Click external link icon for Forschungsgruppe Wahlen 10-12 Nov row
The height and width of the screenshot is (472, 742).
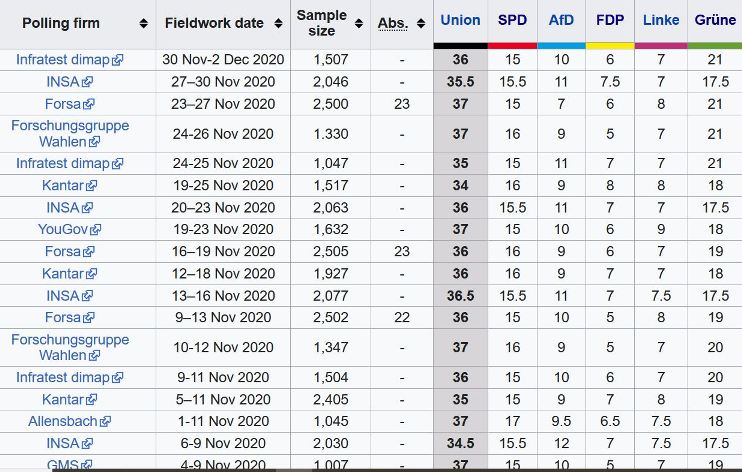(x=94, y=356)
